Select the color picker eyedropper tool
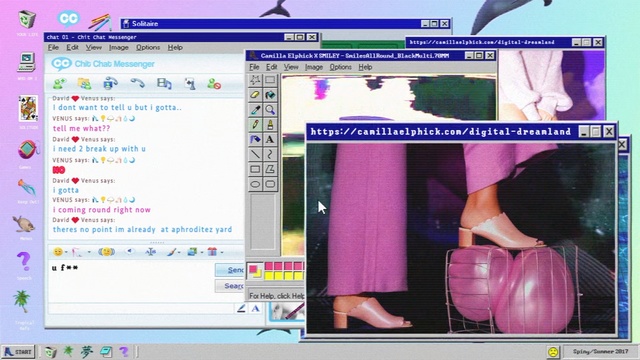The height and width of the screenshot is (360, 640). point(255,110)
